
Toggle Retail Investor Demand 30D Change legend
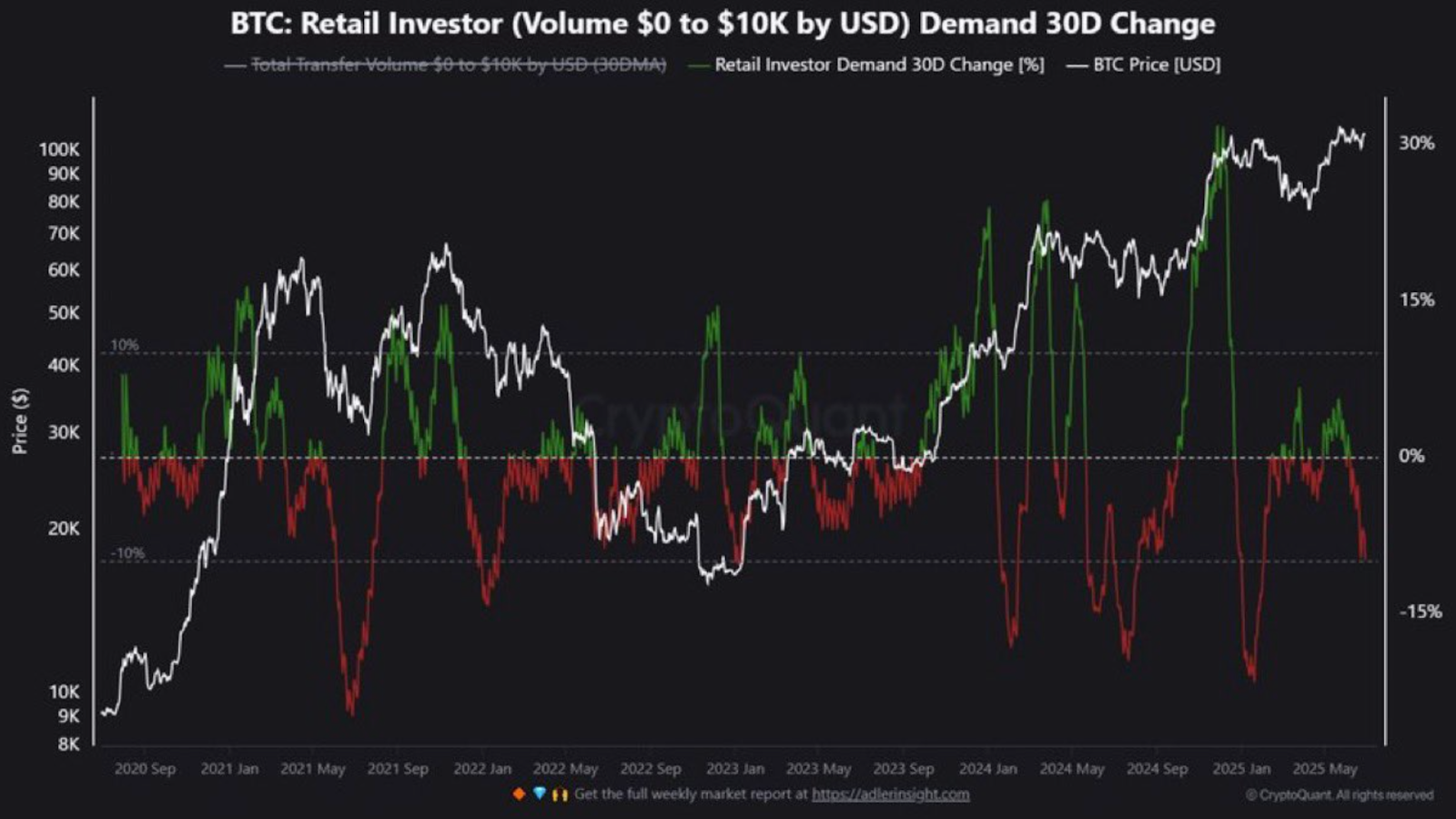pyautogui.click(x=867, y=65)
